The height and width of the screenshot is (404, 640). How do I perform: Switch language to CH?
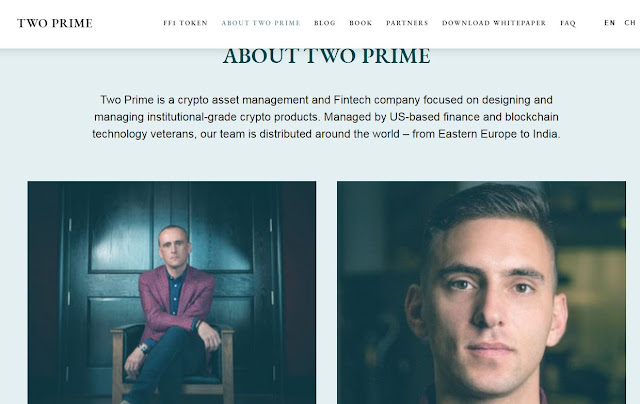(630, 23)
